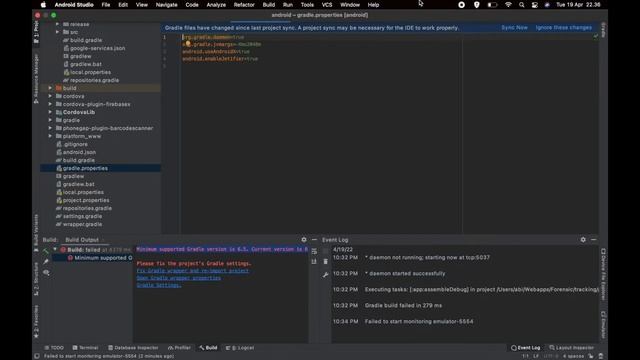Viewport: 640px width, 360px height.
Task: Click the memory indicator icon in status bar
Action: pos(600,356)
